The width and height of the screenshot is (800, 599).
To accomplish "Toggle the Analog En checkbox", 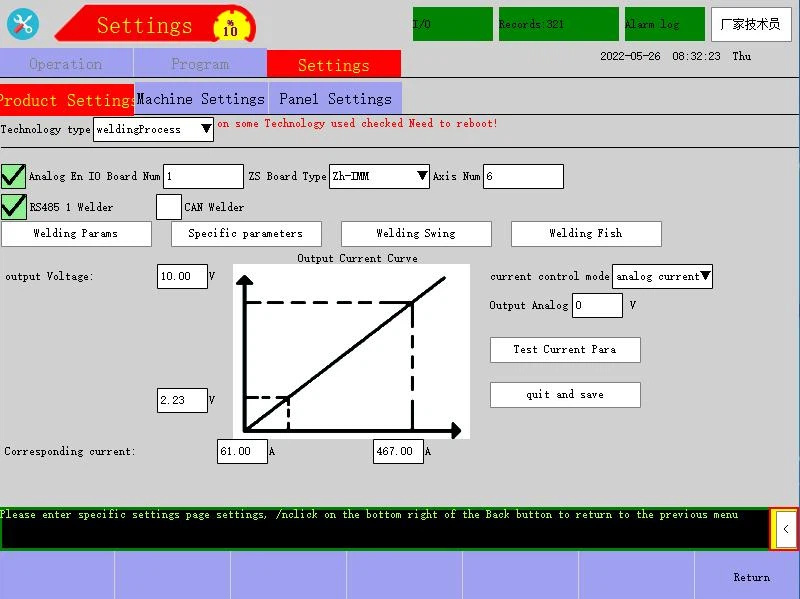I will coord(13,176).
